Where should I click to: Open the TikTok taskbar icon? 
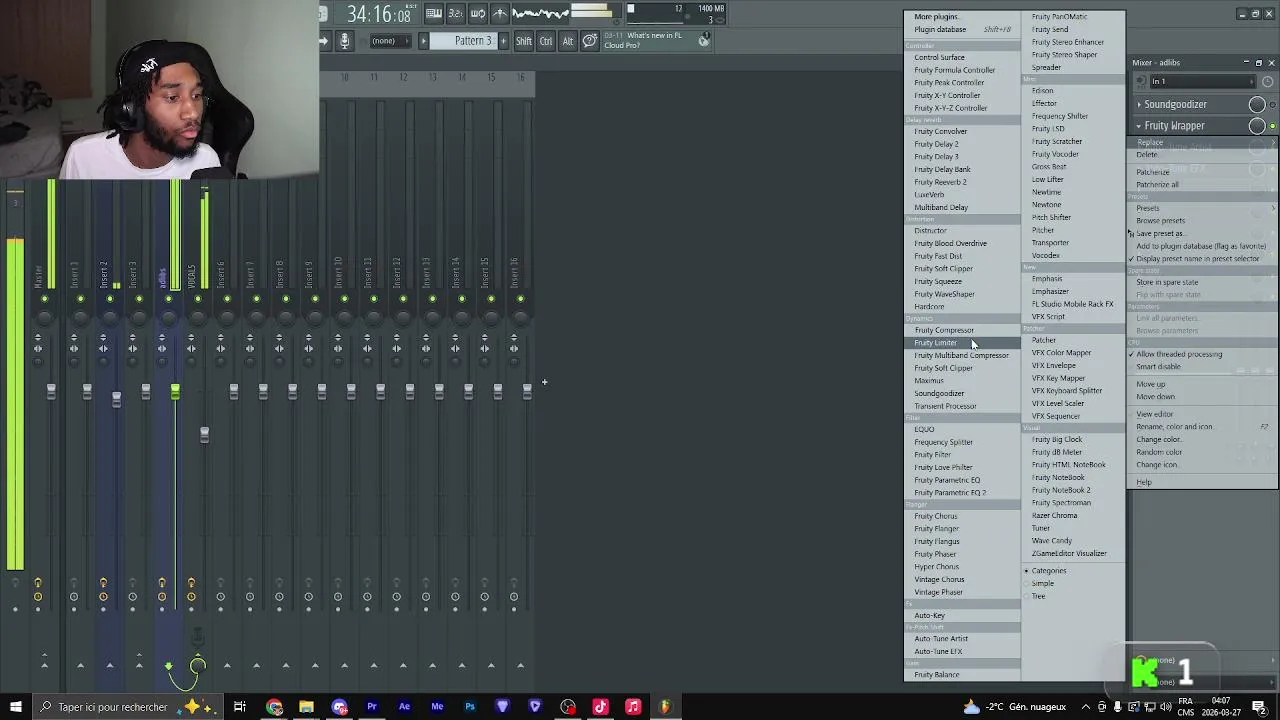[x=600, y=707]
